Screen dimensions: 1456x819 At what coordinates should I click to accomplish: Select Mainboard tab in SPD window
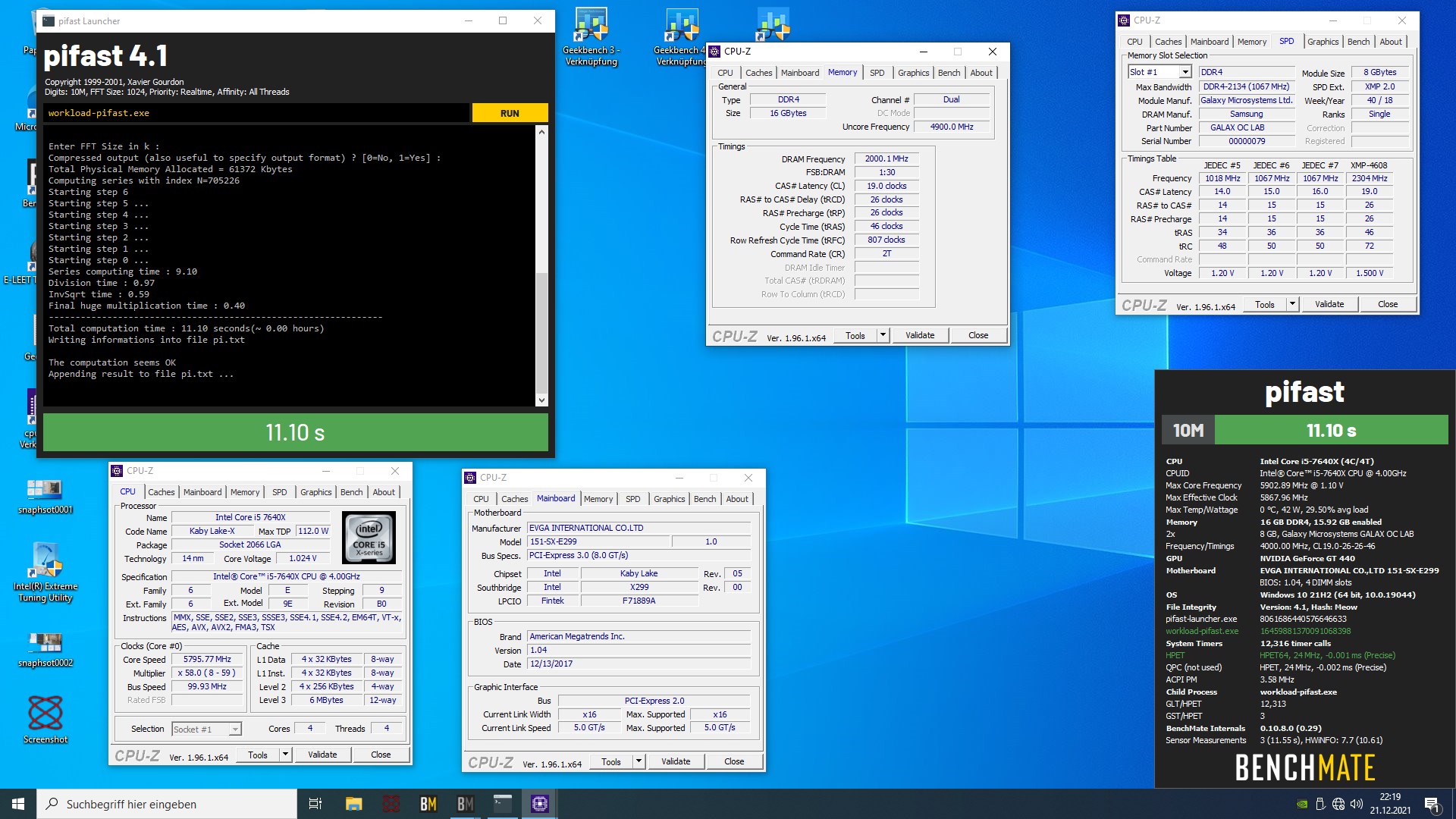[1209, 42]
